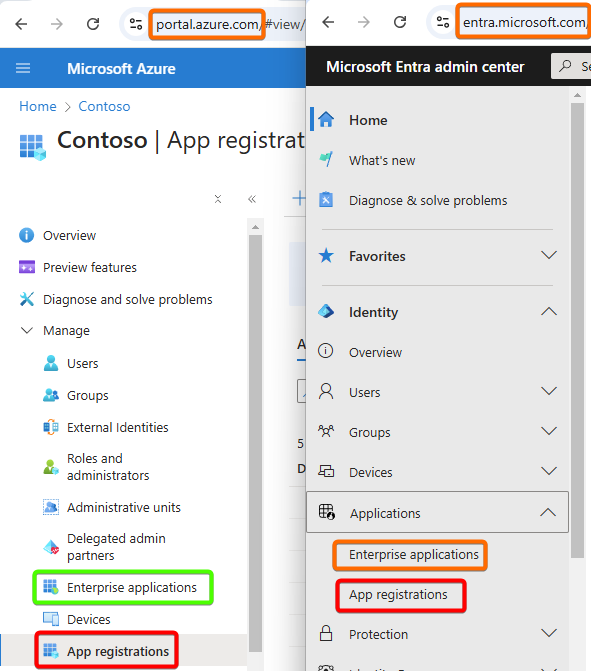Click the Entra menu vertical scrollbar
This screenshot has height=671, width=591.
(x=577, y=330)
